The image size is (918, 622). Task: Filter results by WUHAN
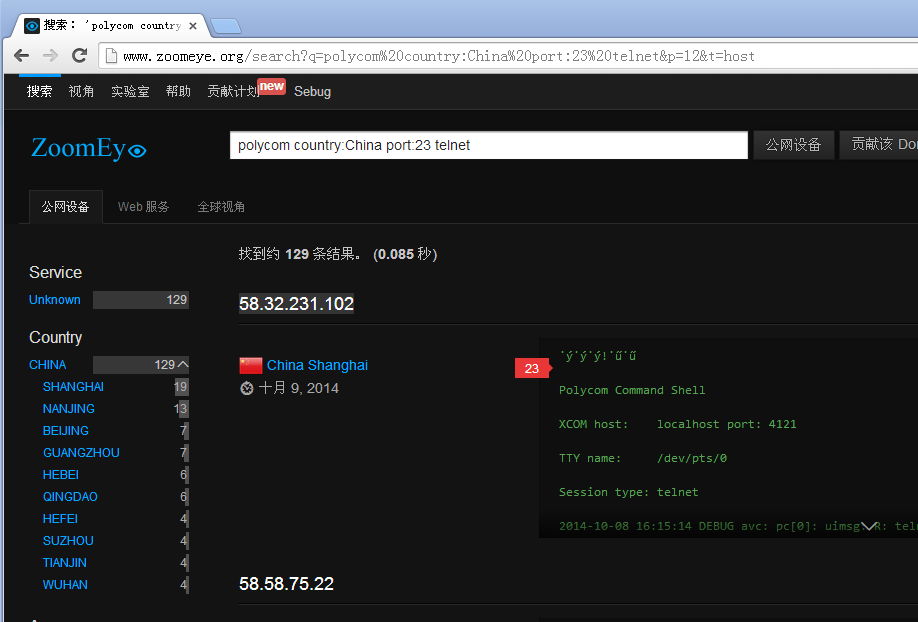(x=65, y=585)
